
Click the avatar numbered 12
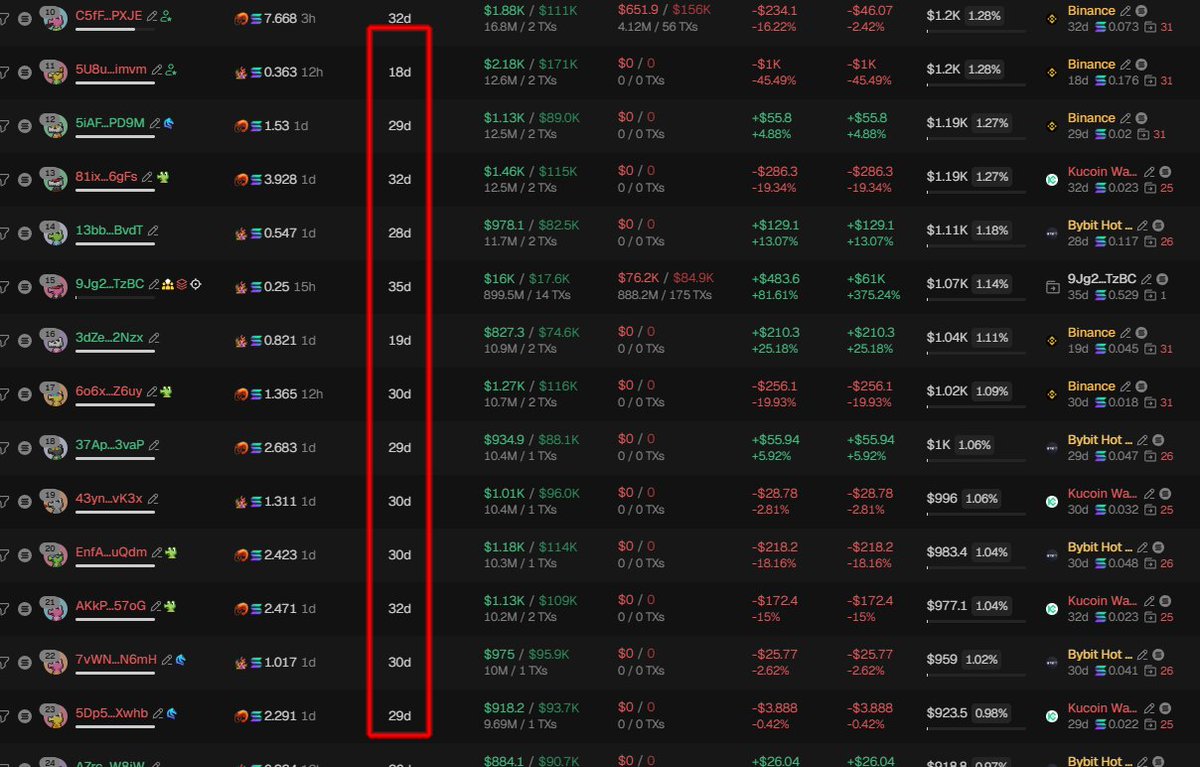(53, 126)
